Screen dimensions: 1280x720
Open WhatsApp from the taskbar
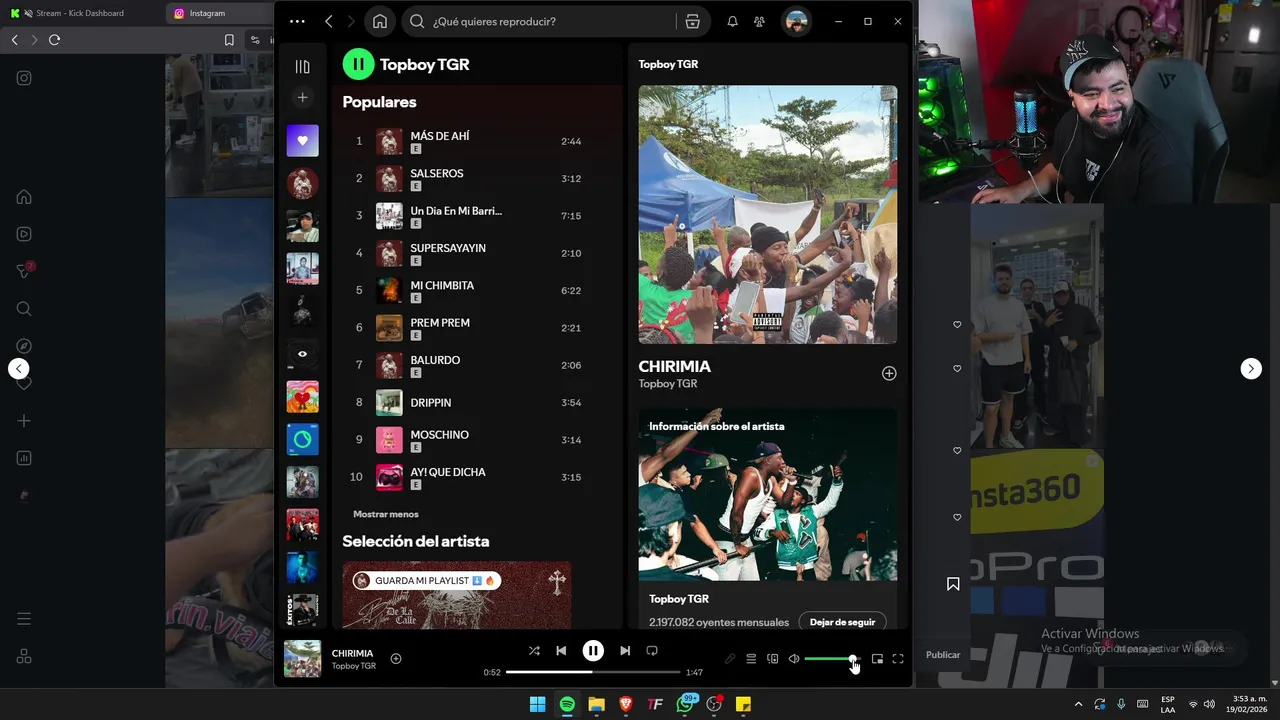(x=685, y=704)
